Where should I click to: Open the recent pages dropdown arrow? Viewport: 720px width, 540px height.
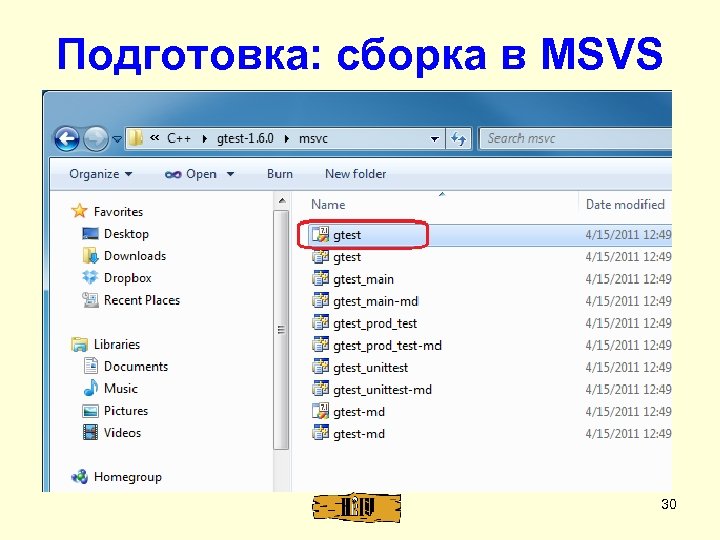[117, 139]
